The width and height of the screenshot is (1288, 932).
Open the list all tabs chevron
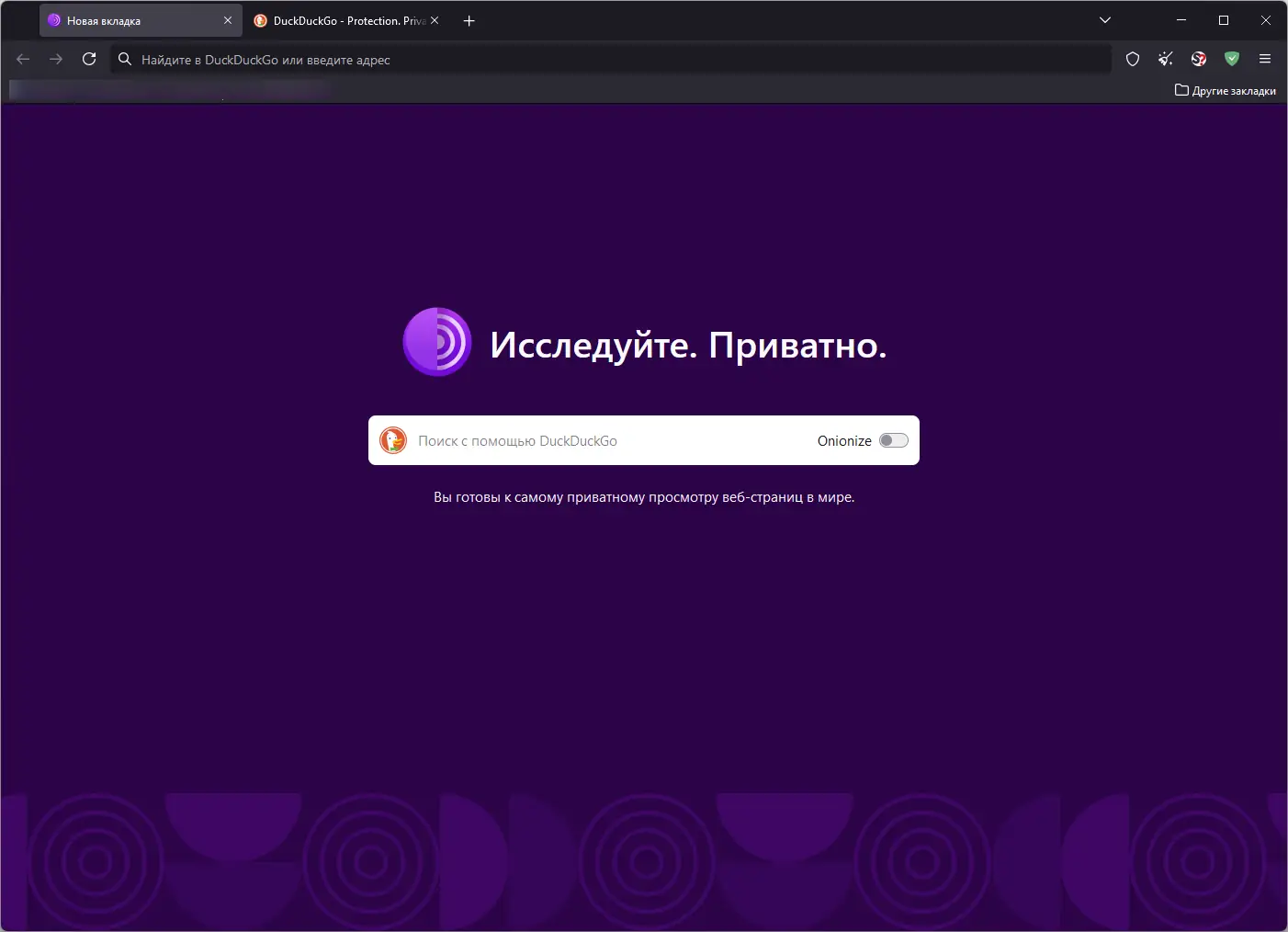pyautogui.click(x=1104, y=19)
